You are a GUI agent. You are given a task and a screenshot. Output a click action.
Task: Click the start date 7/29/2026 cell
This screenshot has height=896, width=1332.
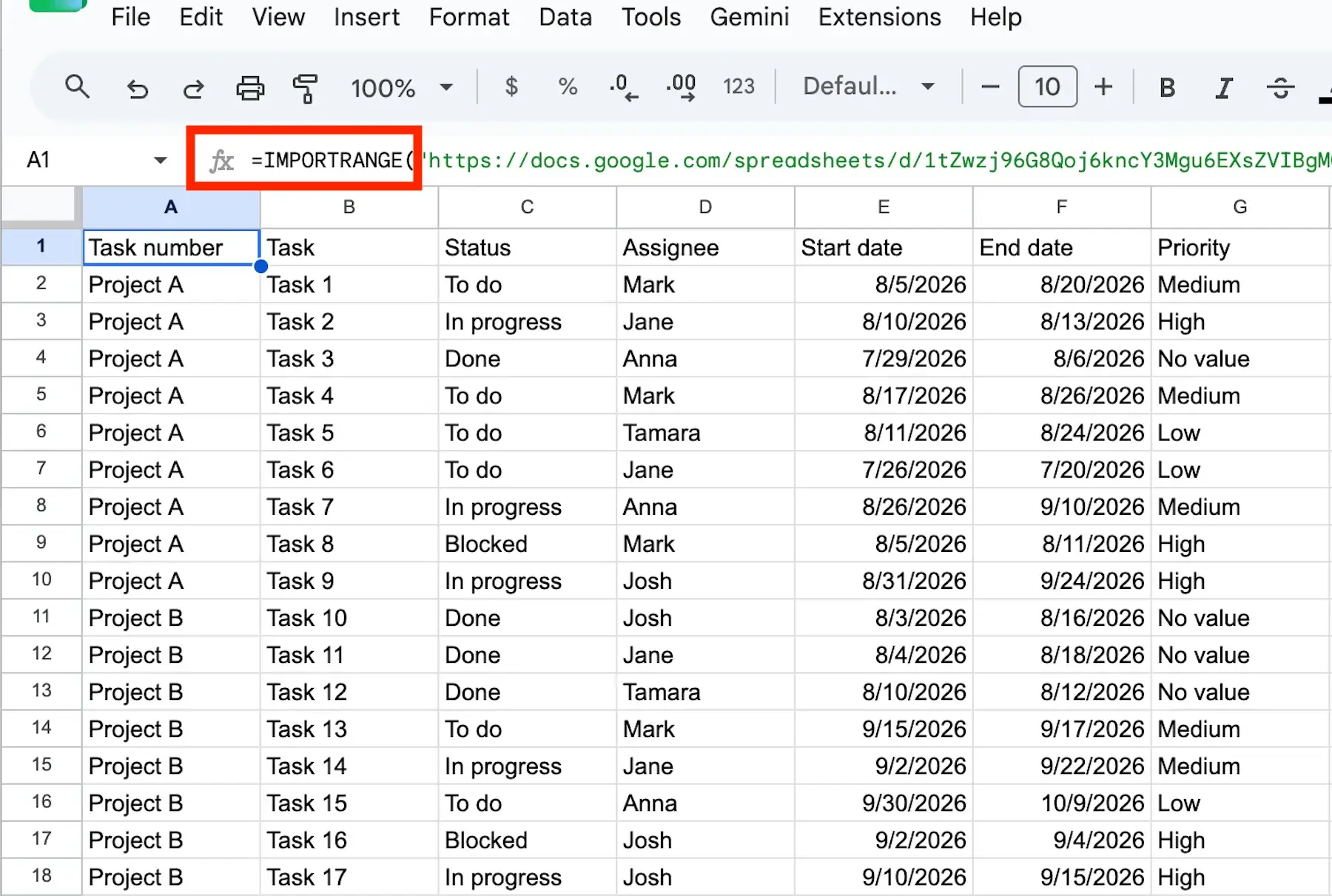click(x=884, y=359)
